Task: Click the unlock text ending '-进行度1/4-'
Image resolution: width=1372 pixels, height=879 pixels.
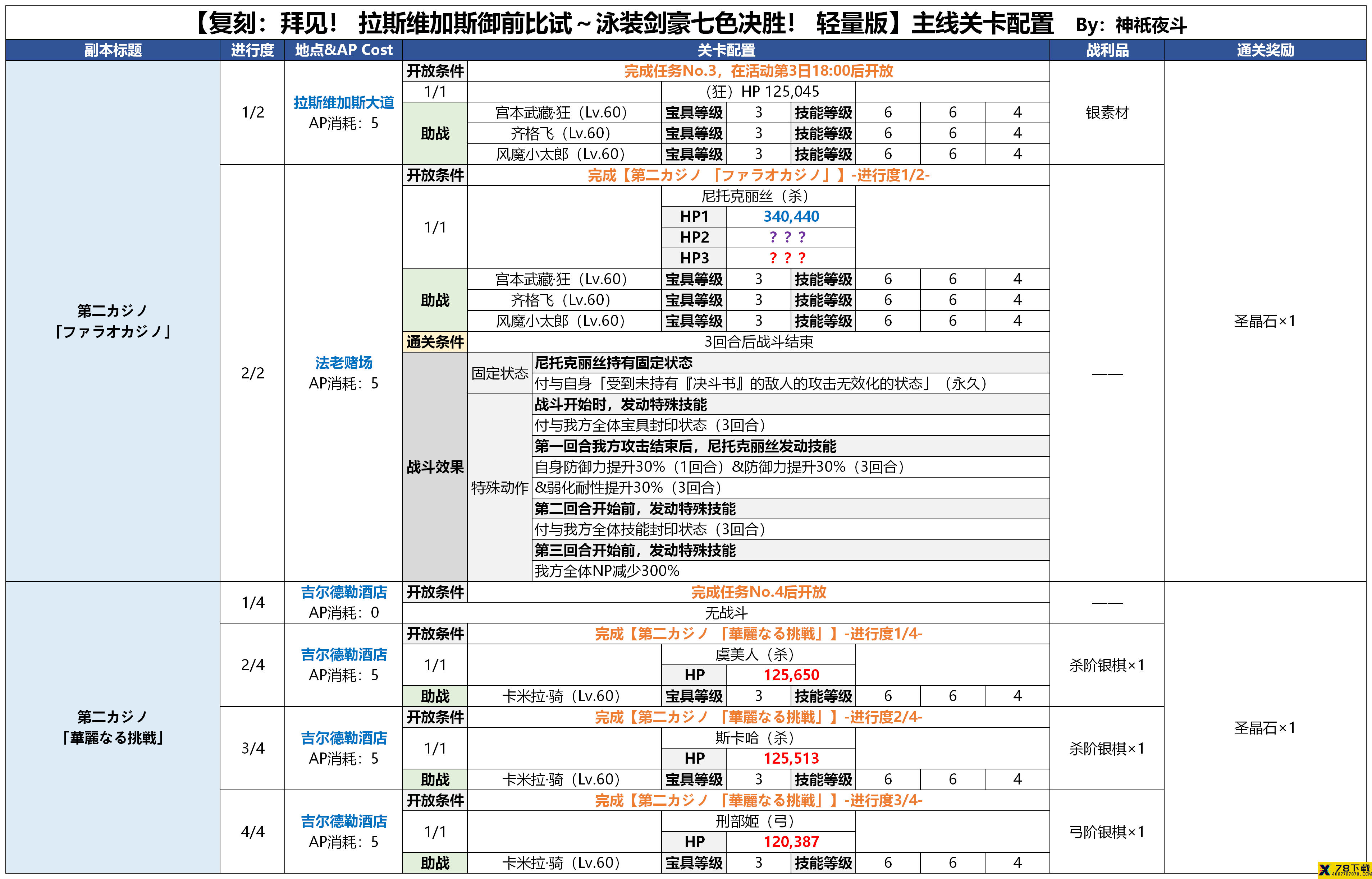Action: 758,634
